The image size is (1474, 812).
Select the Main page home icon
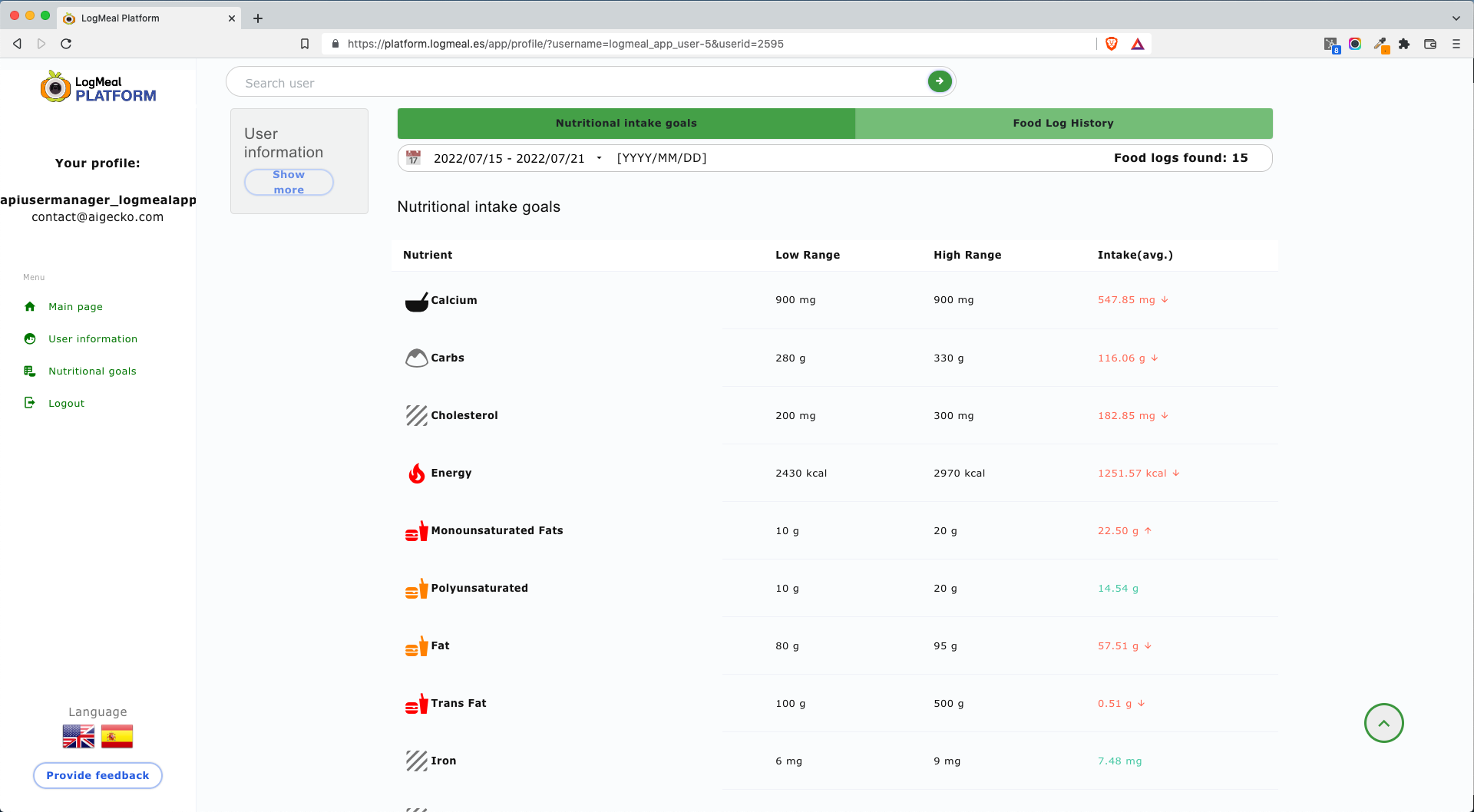pos(29,306)
